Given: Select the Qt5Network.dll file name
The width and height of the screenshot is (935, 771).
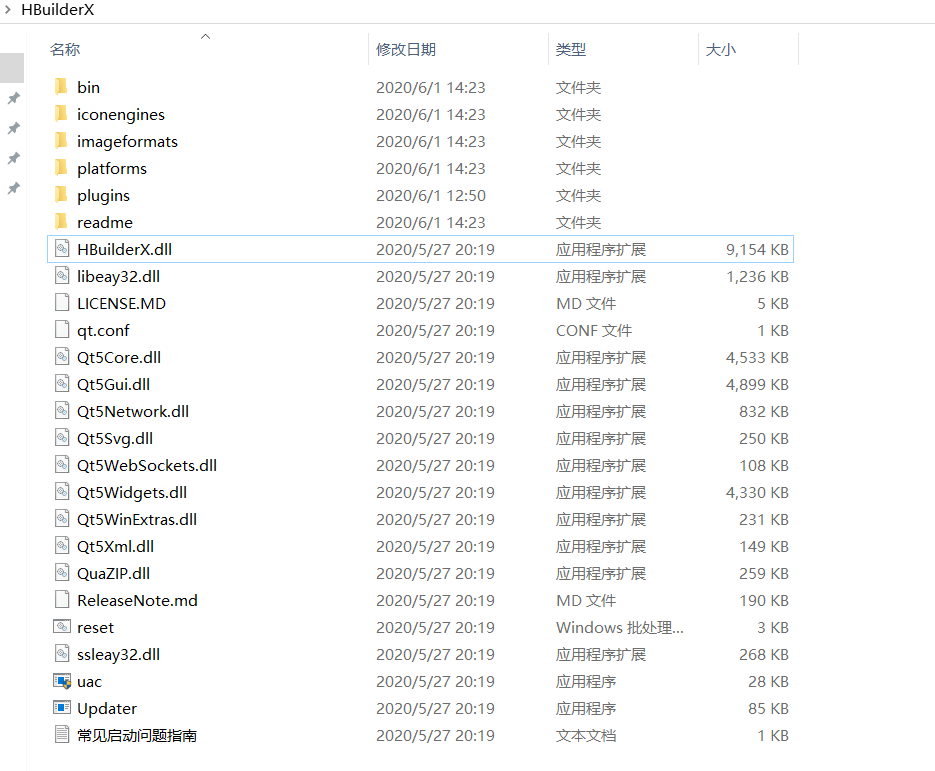Looking at the screenshot, I should tap(133, 411).
